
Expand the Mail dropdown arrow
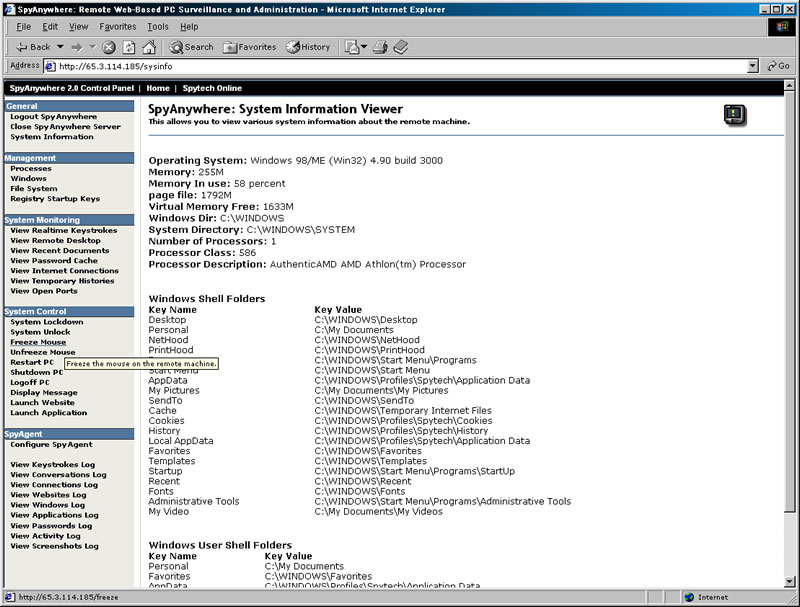pos(364,47)
